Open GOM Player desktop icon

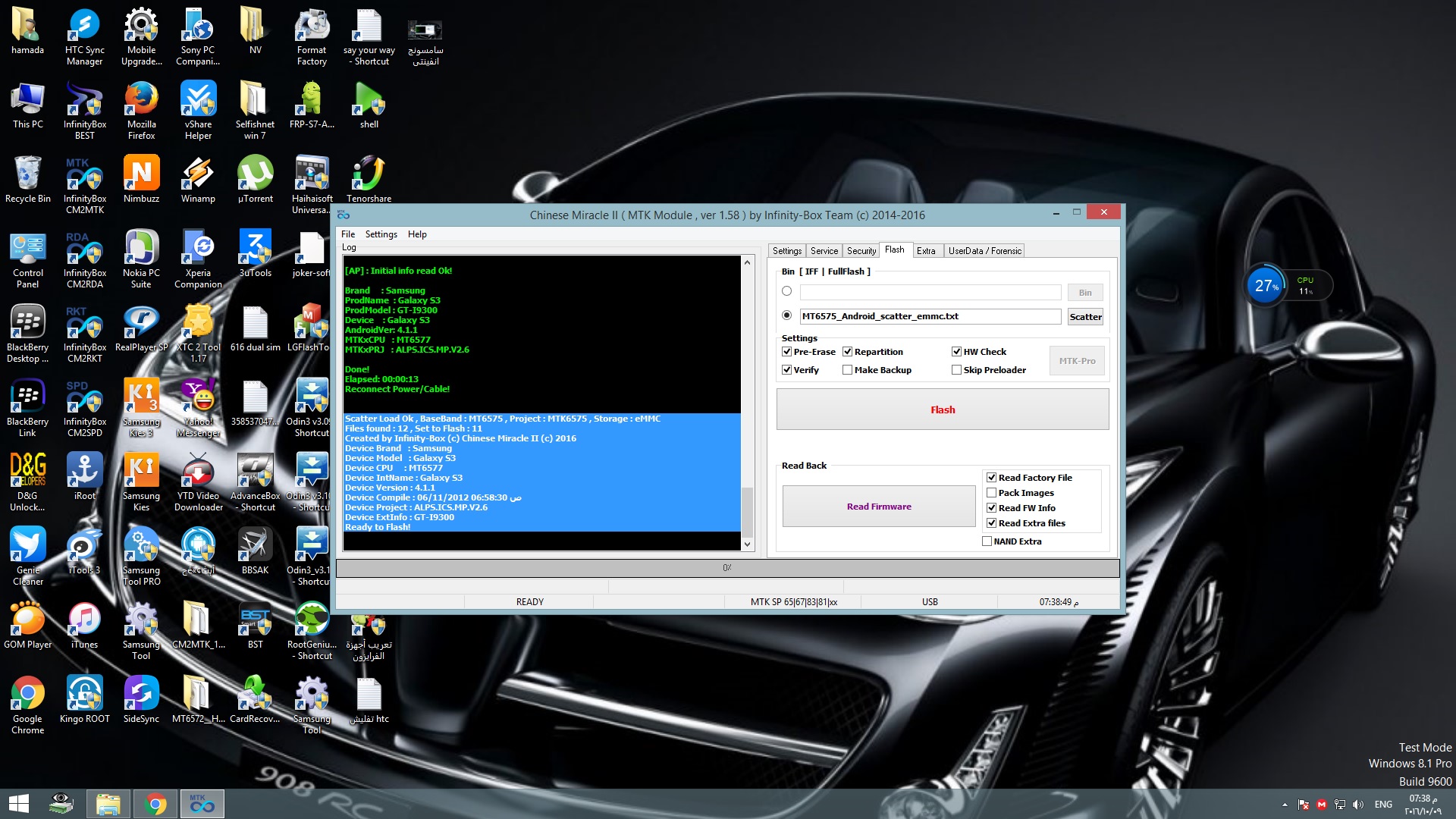[x=27, y=626]
